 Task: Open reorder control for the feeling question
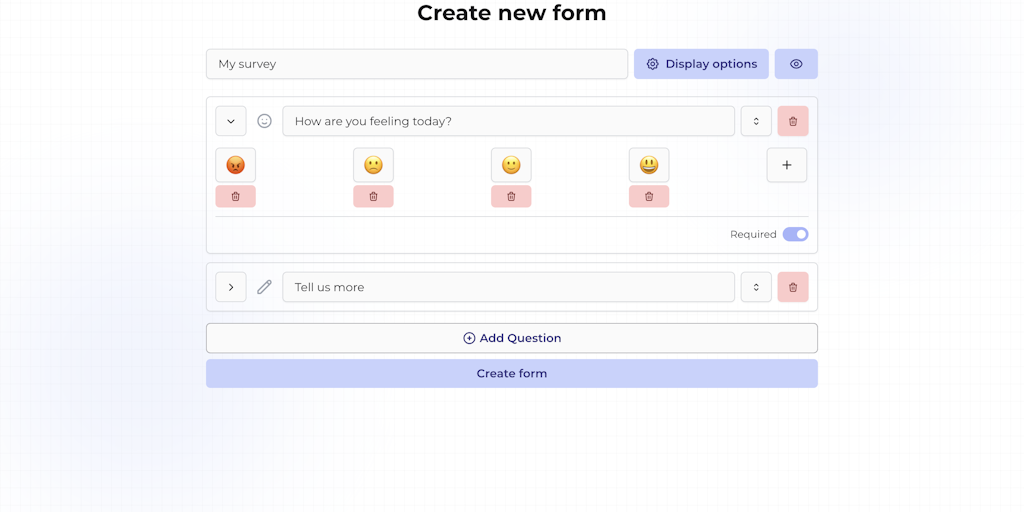(x=756, y=121)
